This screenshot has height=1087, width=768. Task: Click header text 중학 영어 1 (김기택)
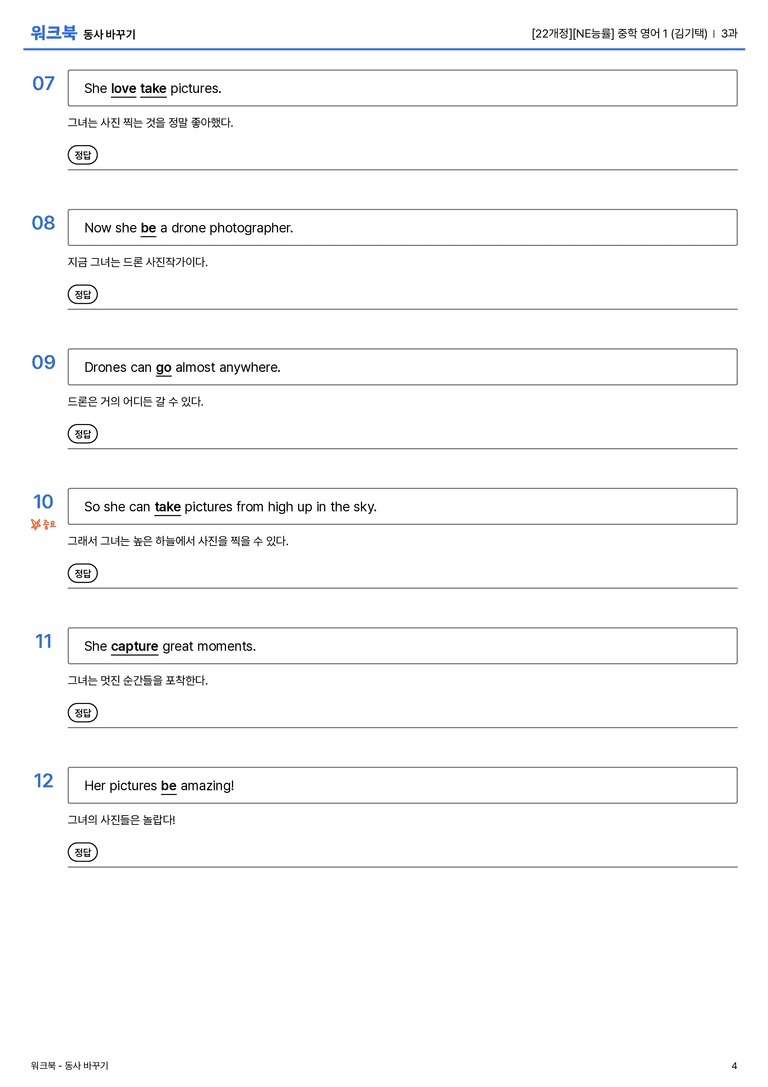pos(662,33)
